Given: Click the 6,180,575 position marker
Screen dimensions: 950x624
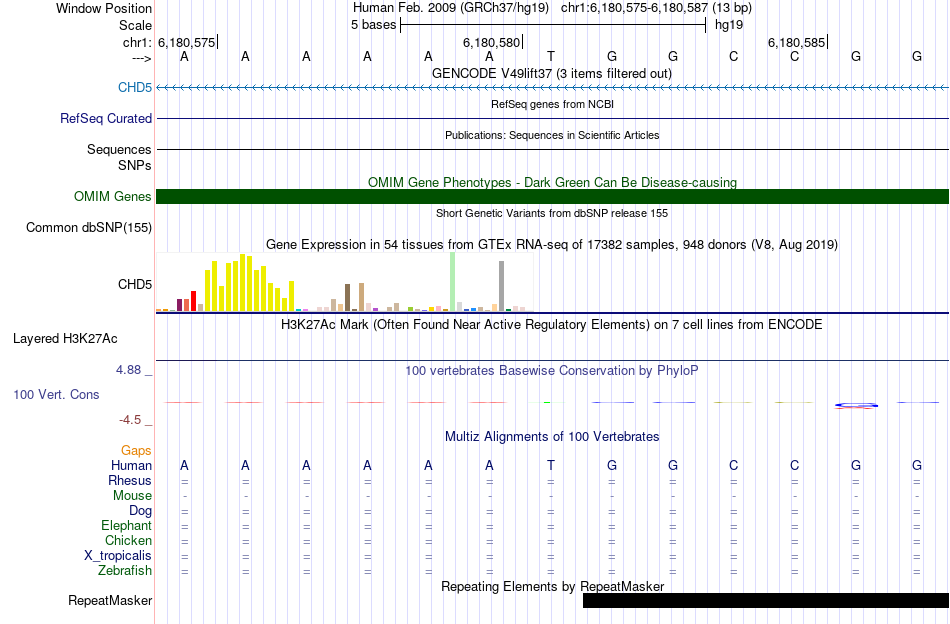Looking at the screenshot, I should click(187, 42).
